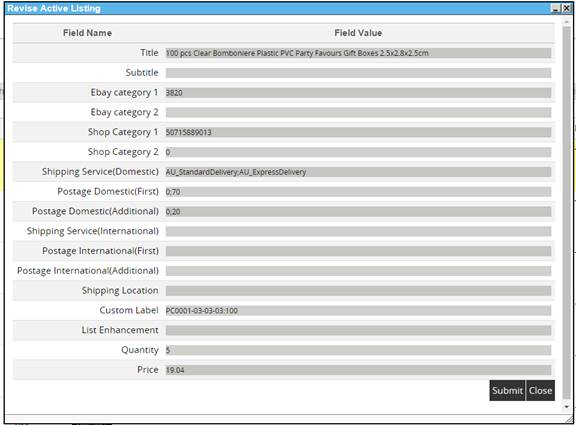Close the dialog via title bar X
Image resolution: width=576 pixels, height=425 pixels.
click(567, 8)
